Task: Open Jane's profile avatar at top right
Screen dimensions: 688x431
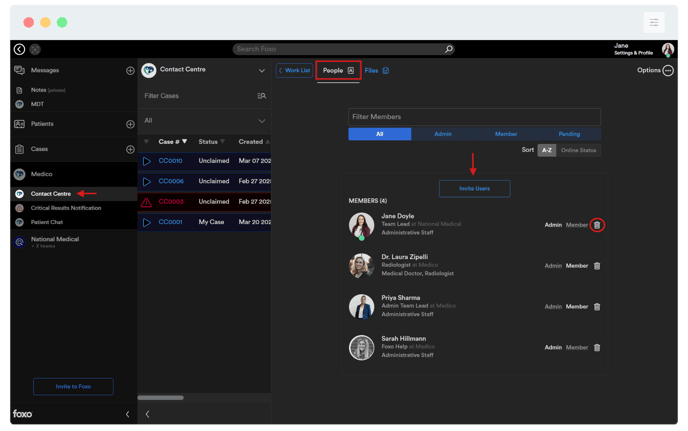Action: (x=668, y=50)
